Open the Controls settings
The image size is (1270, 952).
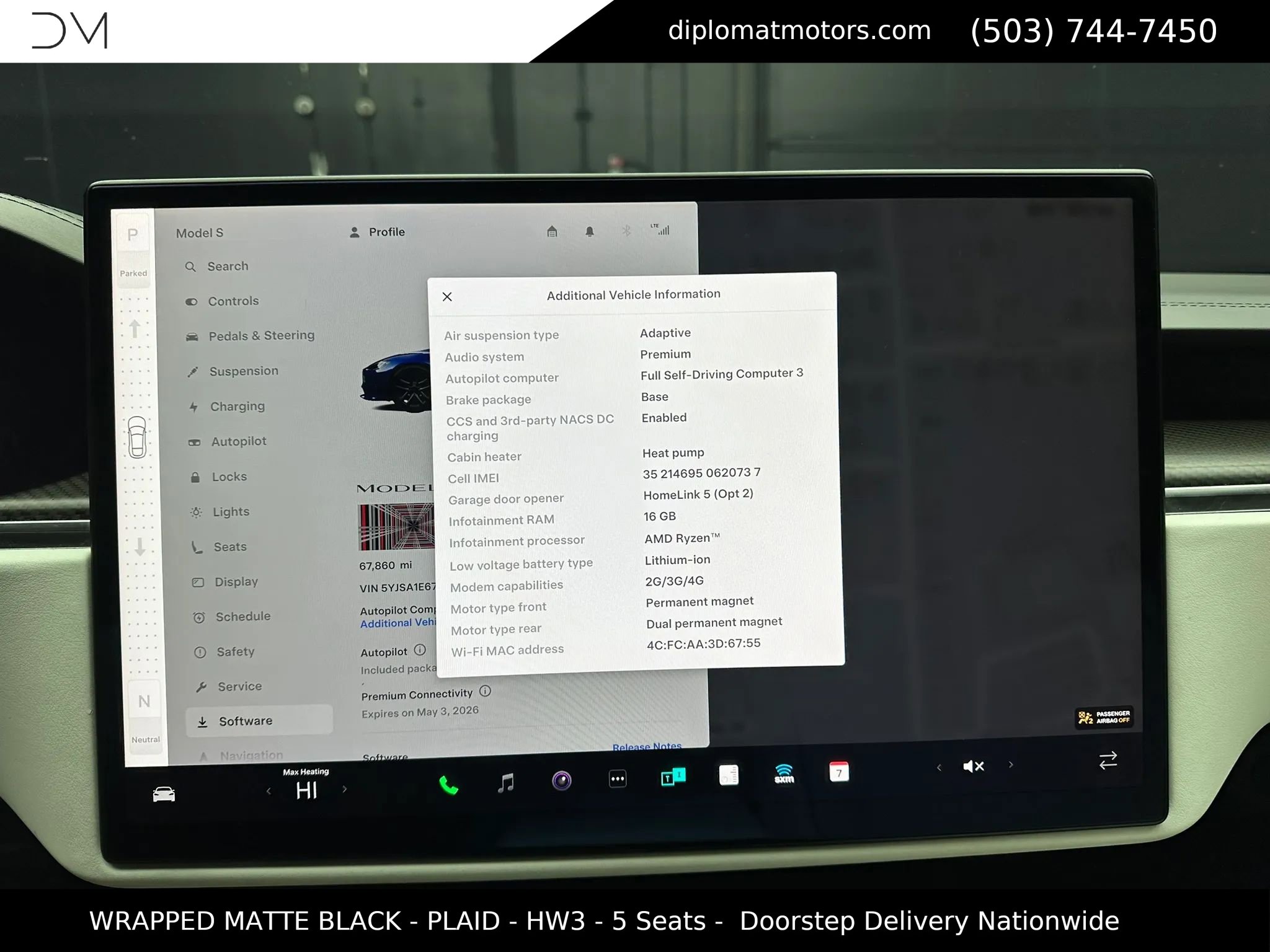tap(221, 301)
